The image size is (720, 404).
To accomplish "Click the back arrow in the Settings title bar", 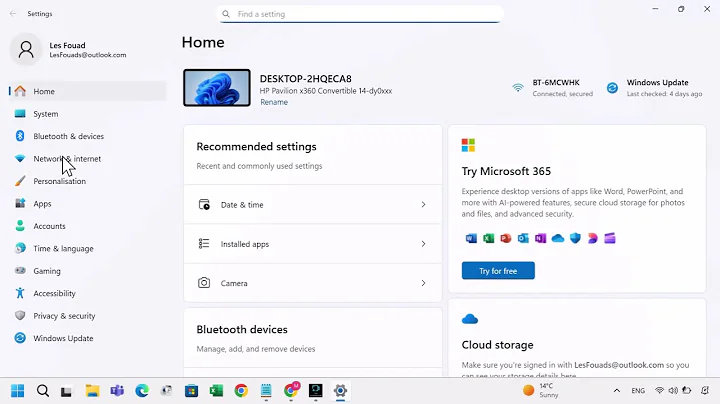I will click(13, 14).
